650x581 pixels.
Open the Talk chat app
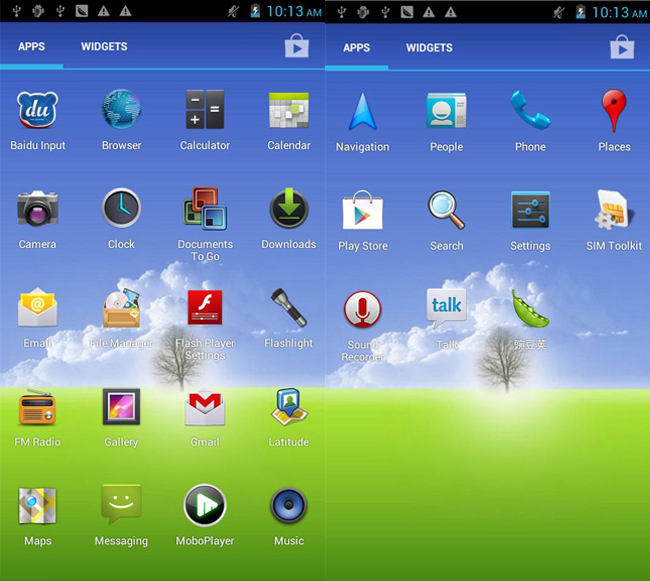[446, 309]
